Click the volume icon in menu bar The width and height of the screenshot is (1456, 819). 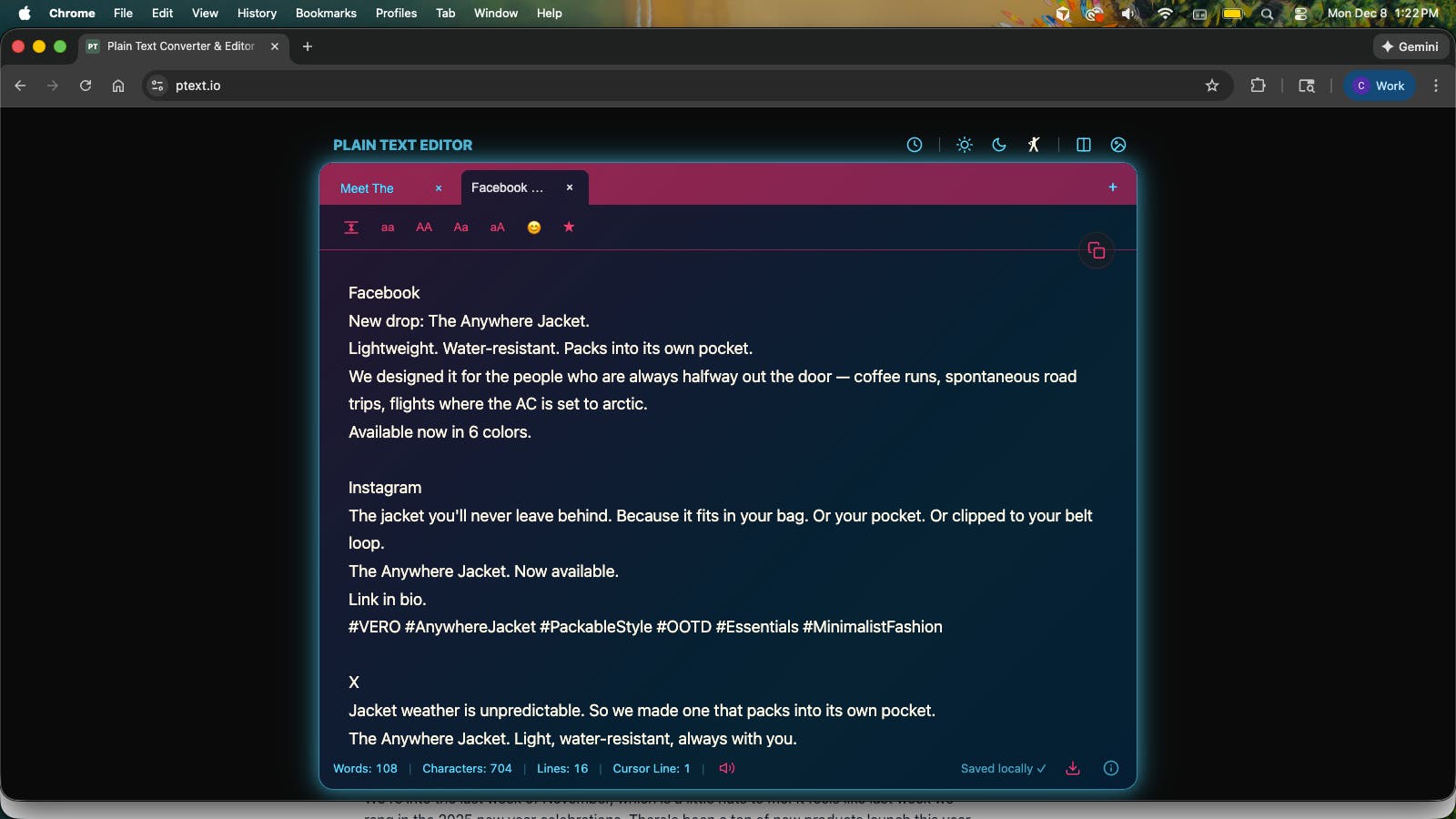click(1129, 14)
